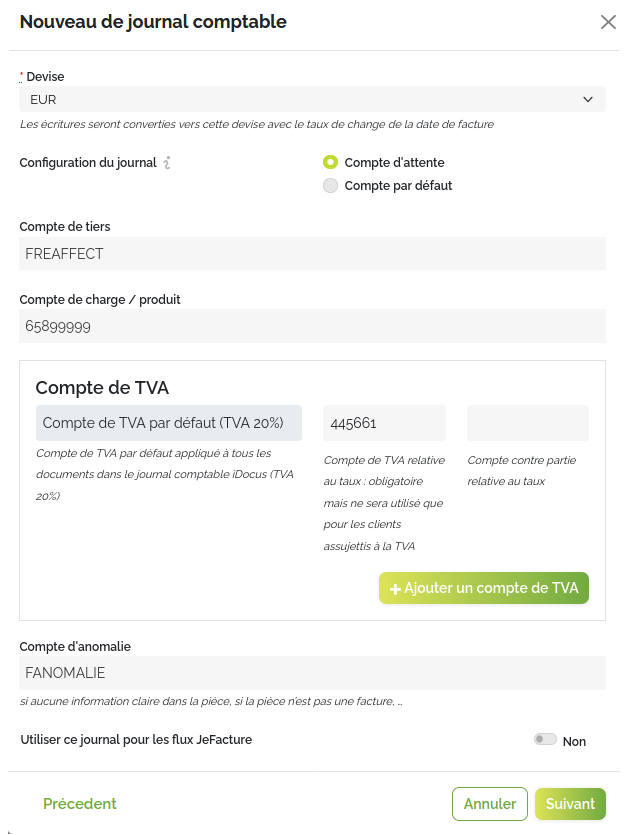Viewport: 626px width, 835px height.
Task: Open the Devise EUR dropdown
Action: (x=312, y=99)
